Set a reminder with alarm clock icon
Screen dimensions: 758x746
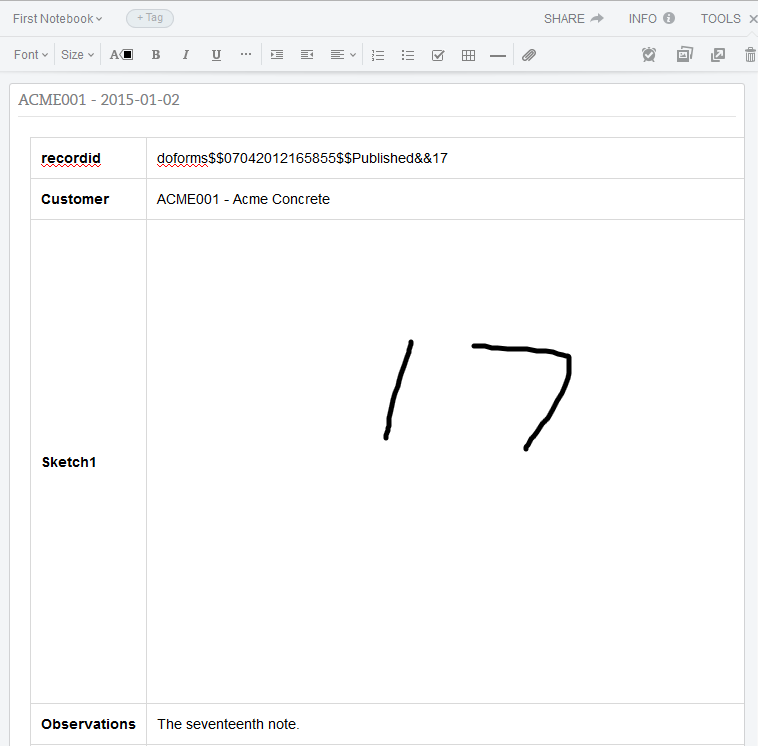(649, 55)
